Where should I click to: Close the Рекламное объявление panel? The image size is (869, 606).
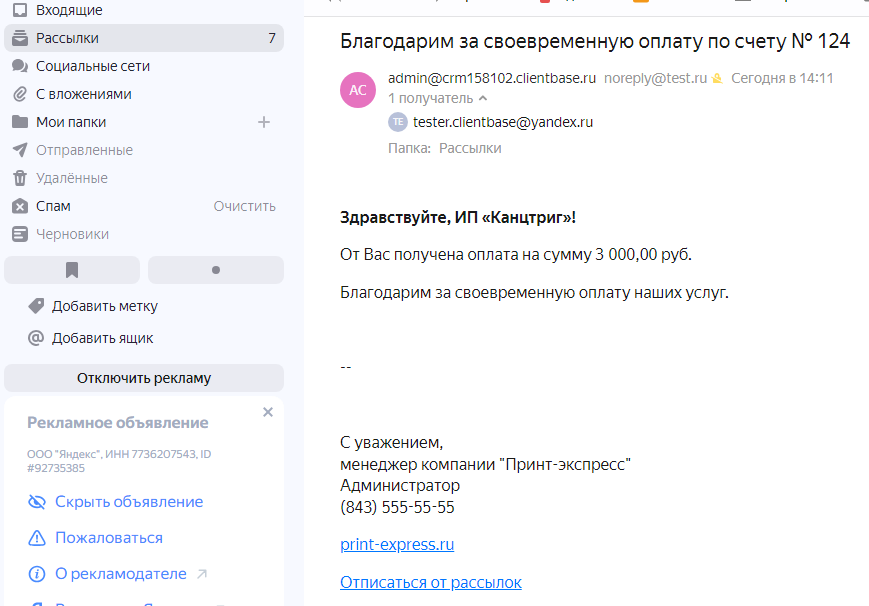267,412
